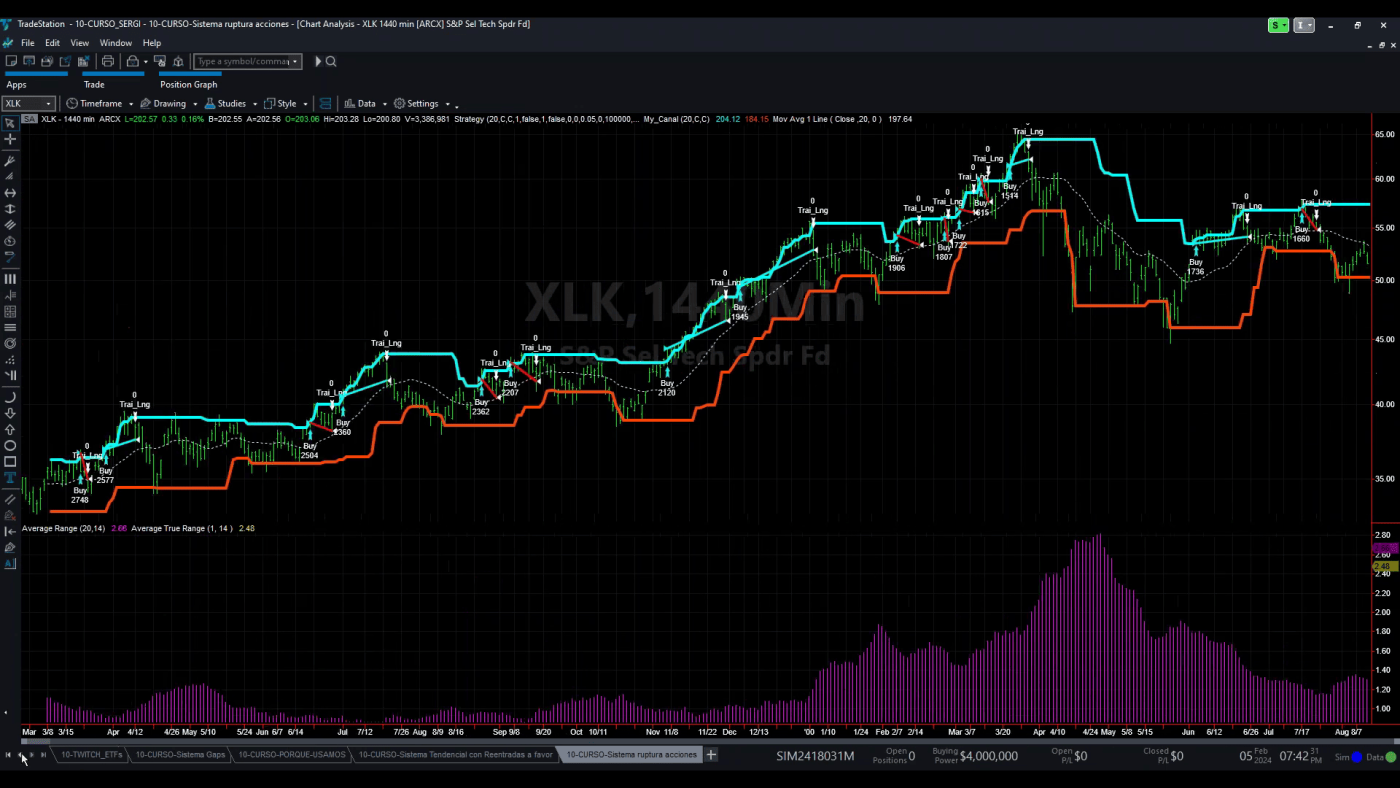Screen dimensions: 1400x788
Task: Expand the arrow next to lock icon
Action: point(146,61)
